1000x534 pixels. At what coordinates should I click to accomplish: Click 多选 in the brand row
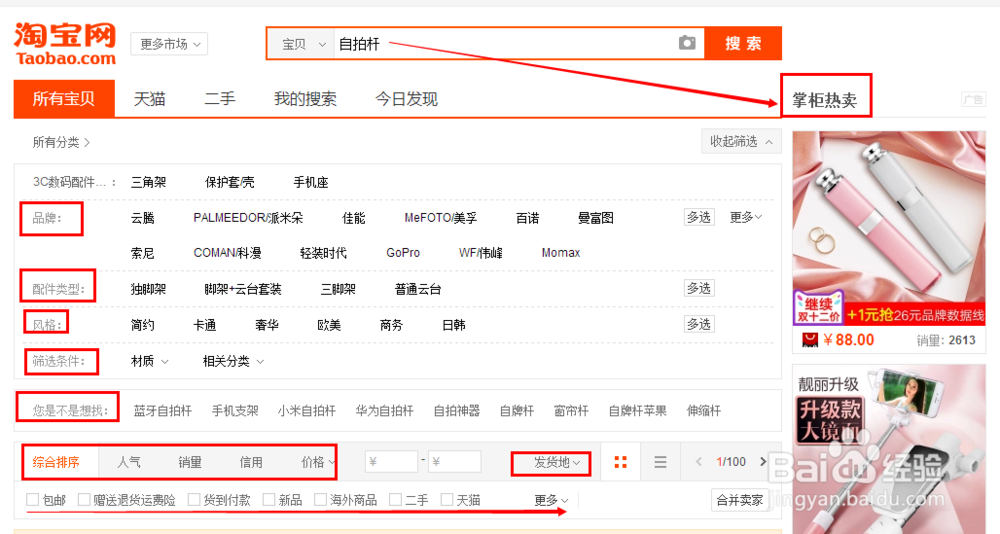699,218
